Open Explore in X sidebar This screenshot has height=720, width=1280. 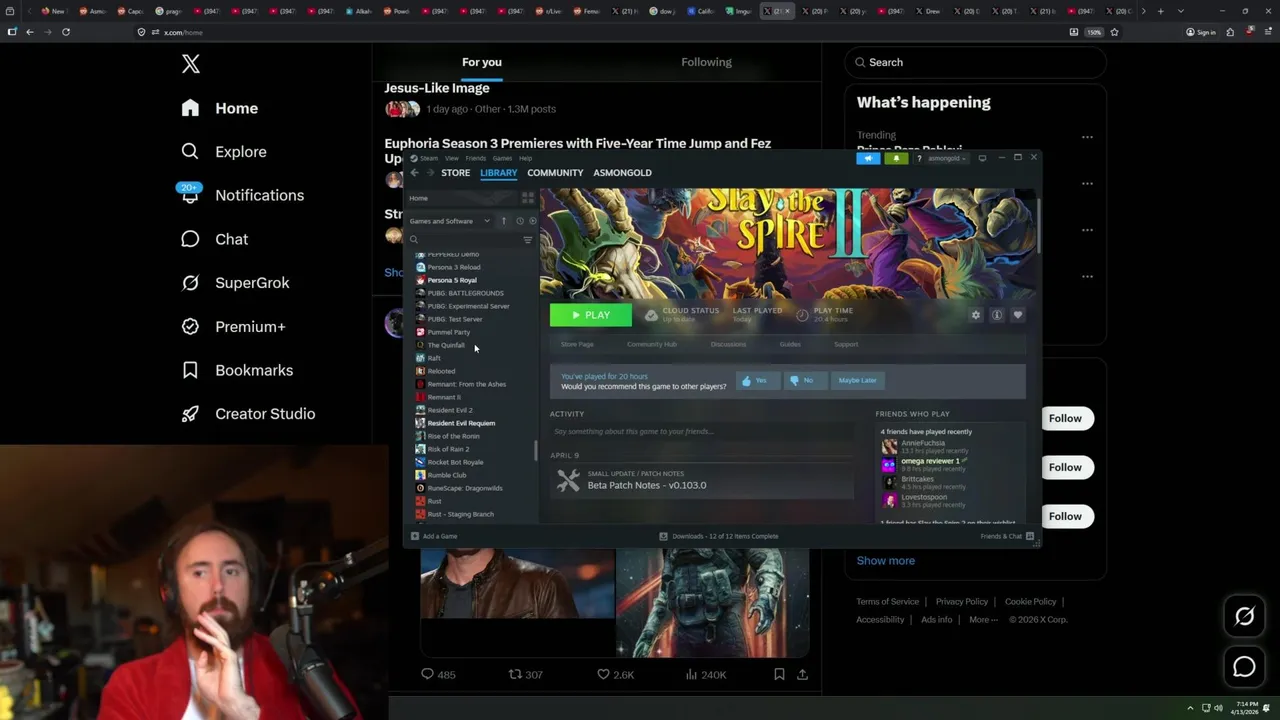point(224,152)
